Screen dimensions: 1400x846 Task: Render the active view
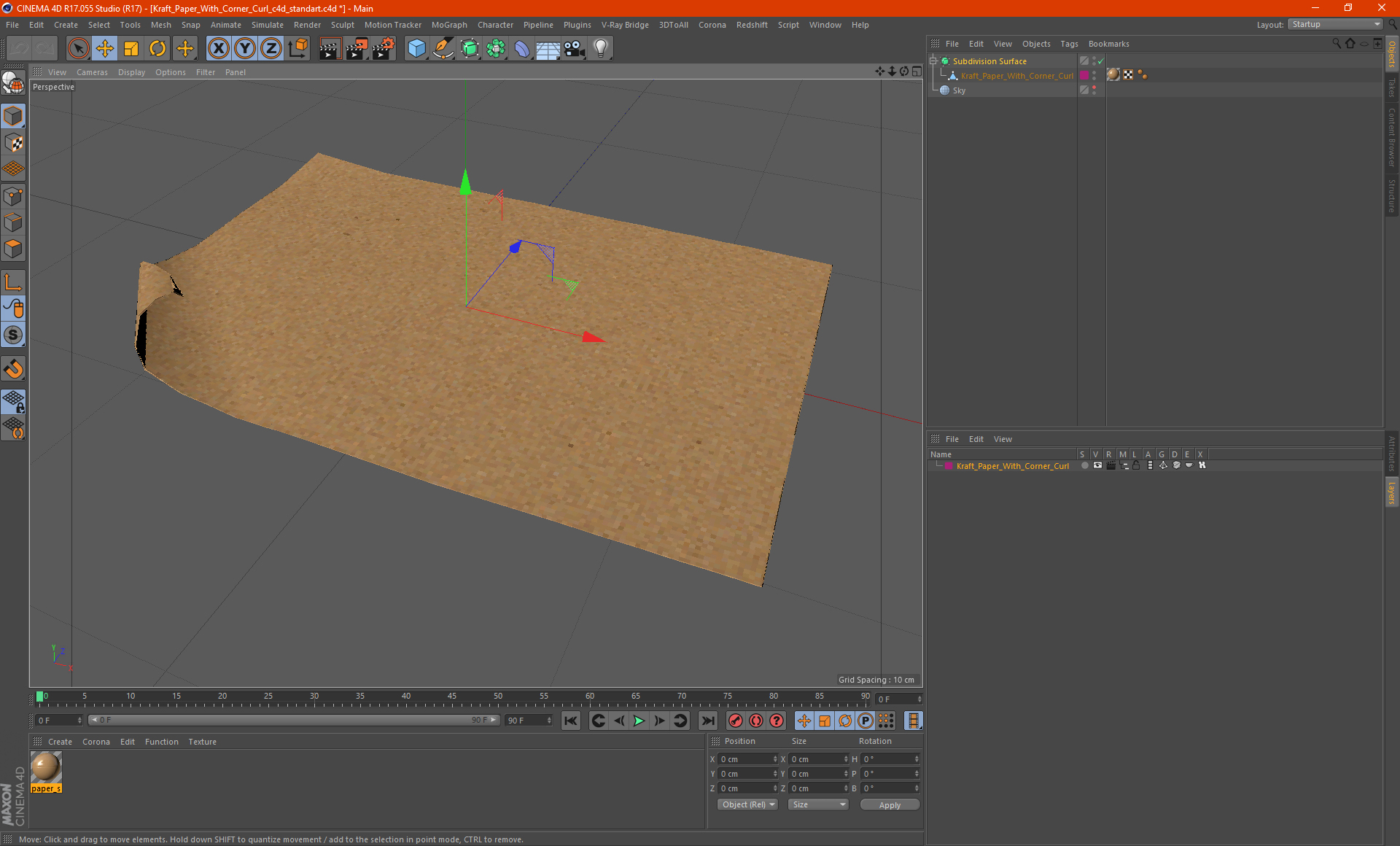point(330,49)
